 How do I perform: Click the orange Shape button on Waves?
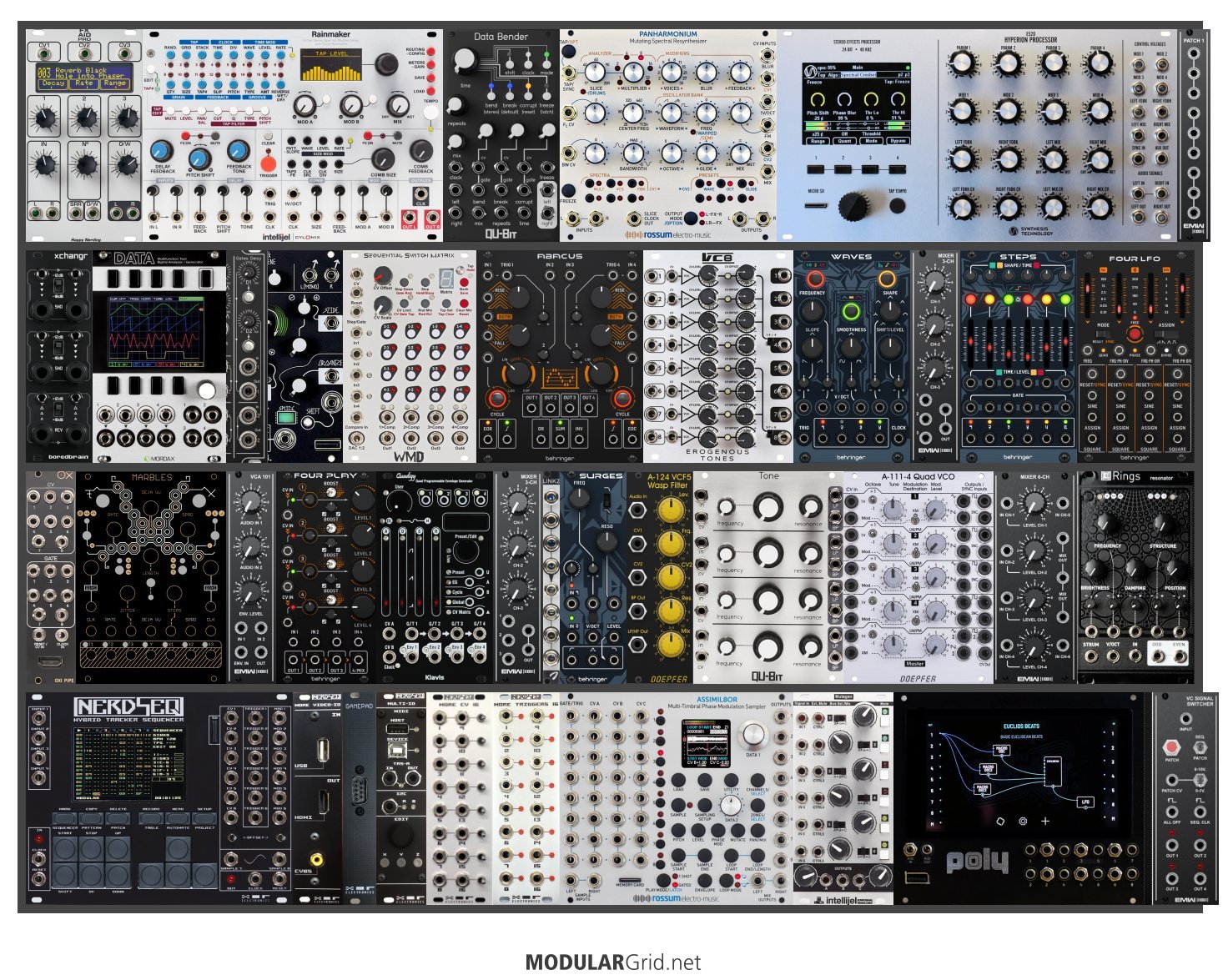(888, 279)
